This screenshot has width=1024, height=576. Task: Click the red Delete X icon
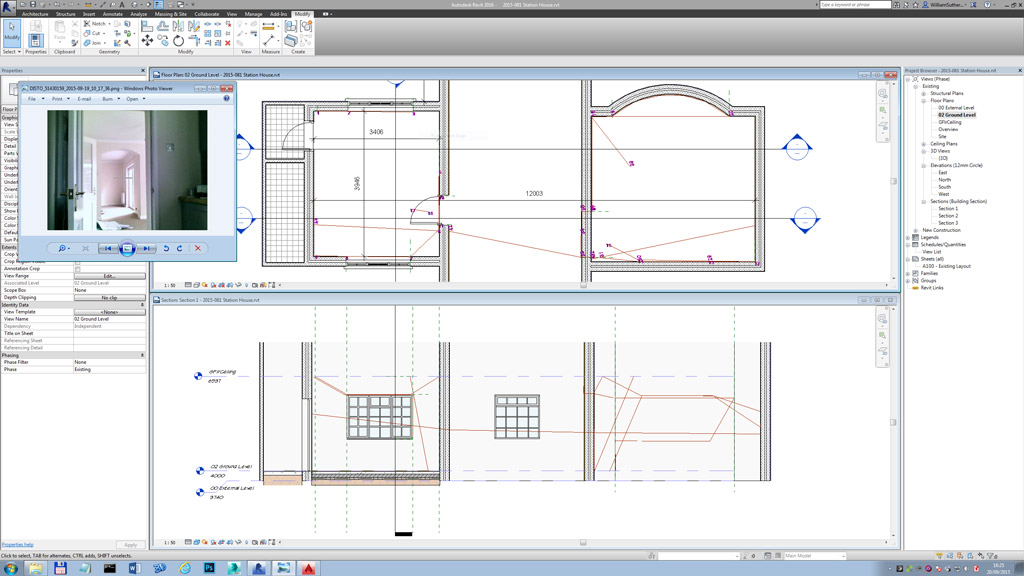228,43
